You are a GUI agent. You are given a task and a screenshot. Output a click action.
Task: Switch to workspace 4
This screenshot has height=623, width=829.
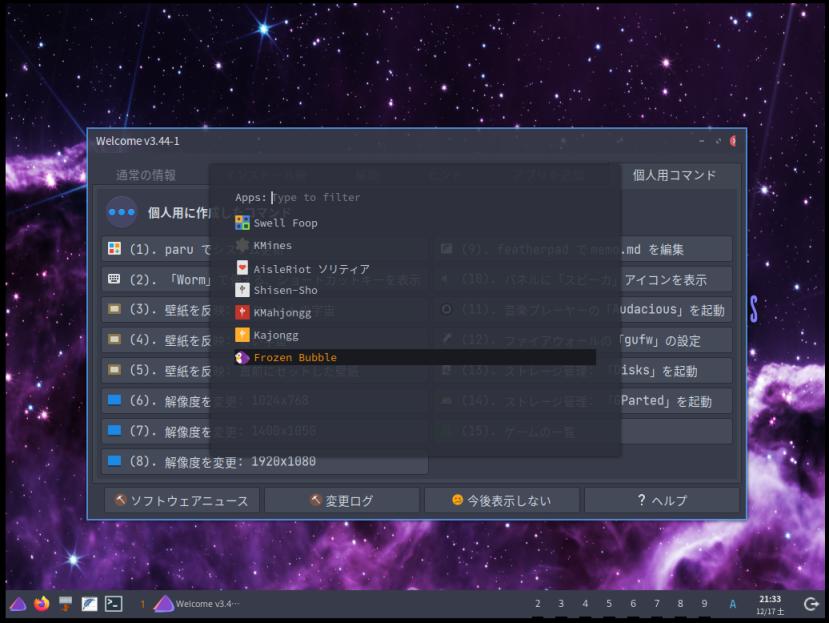(x=585, y=603)
